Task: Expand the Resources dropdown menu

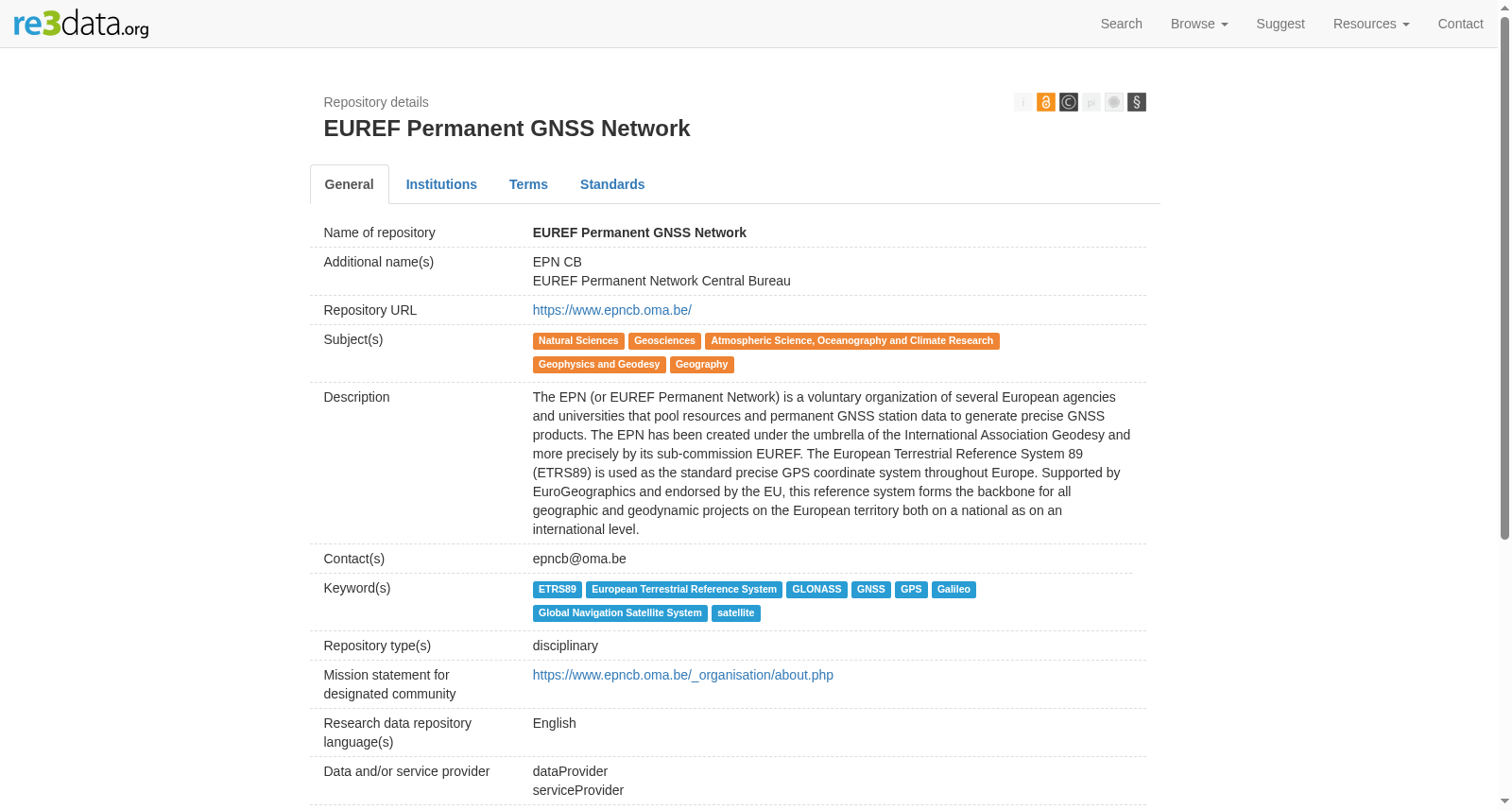Action: click(1371, 24)
